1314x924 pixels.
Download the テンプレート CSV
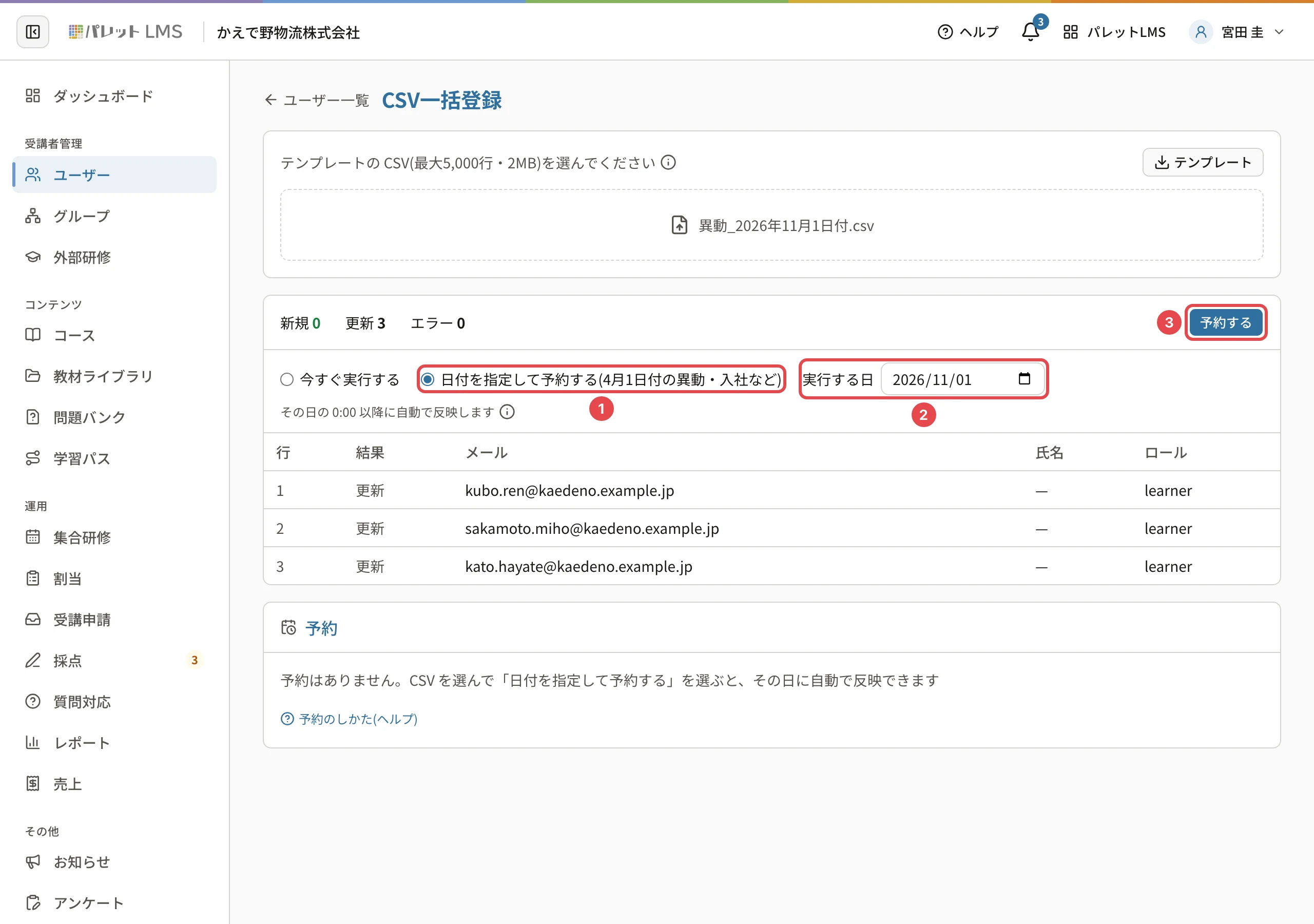coord(1203,163)
